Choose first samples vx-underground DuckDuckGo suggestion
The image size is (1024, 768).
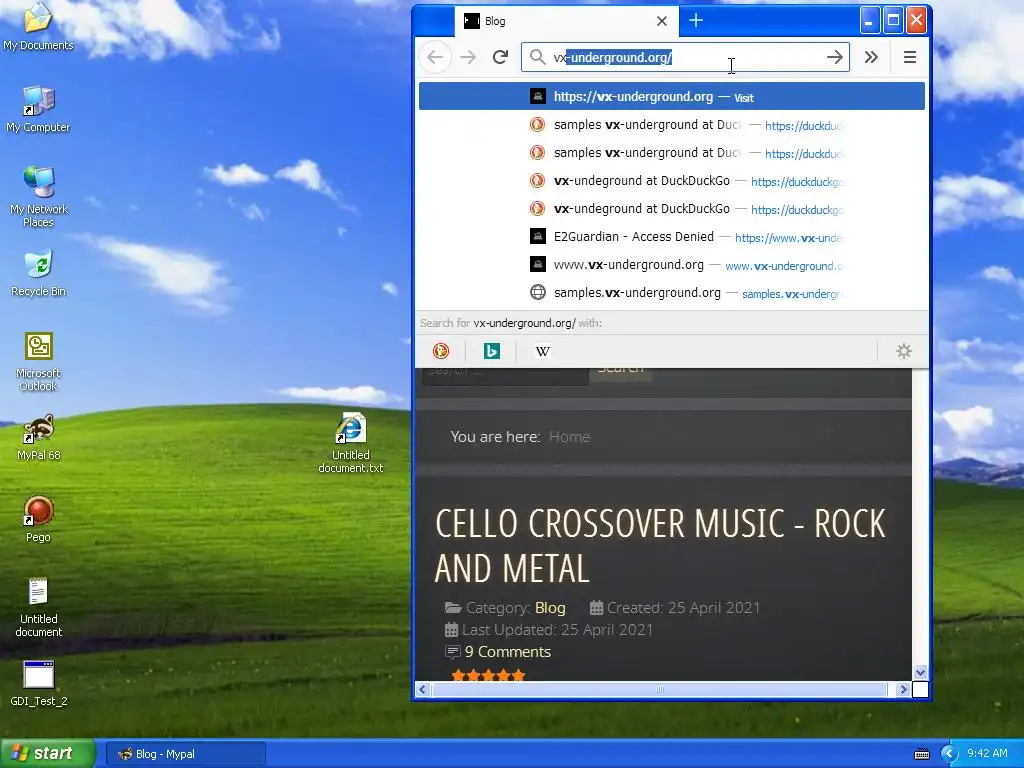coord(671,125)
